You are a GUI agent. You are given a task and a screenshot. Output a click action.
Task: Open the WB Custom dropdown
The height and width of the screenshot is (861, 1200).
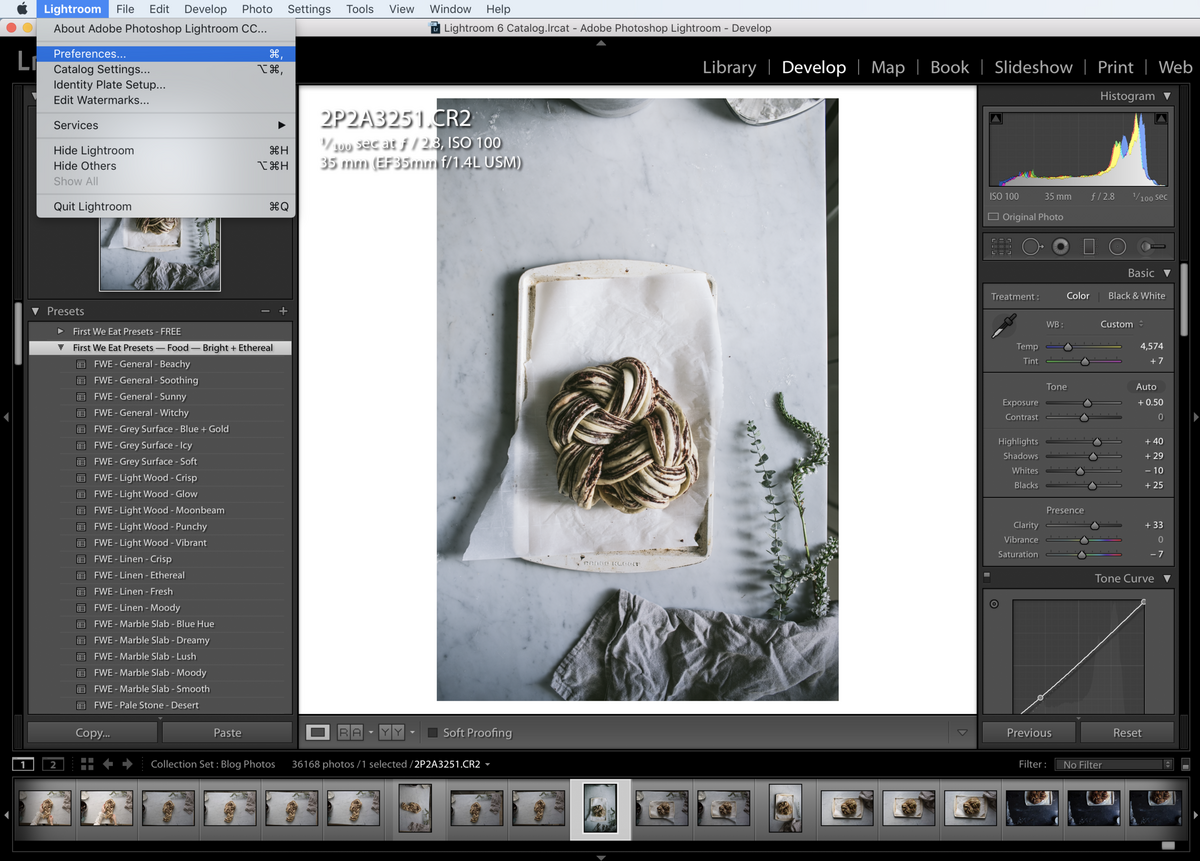click(x=1123, y=324)
